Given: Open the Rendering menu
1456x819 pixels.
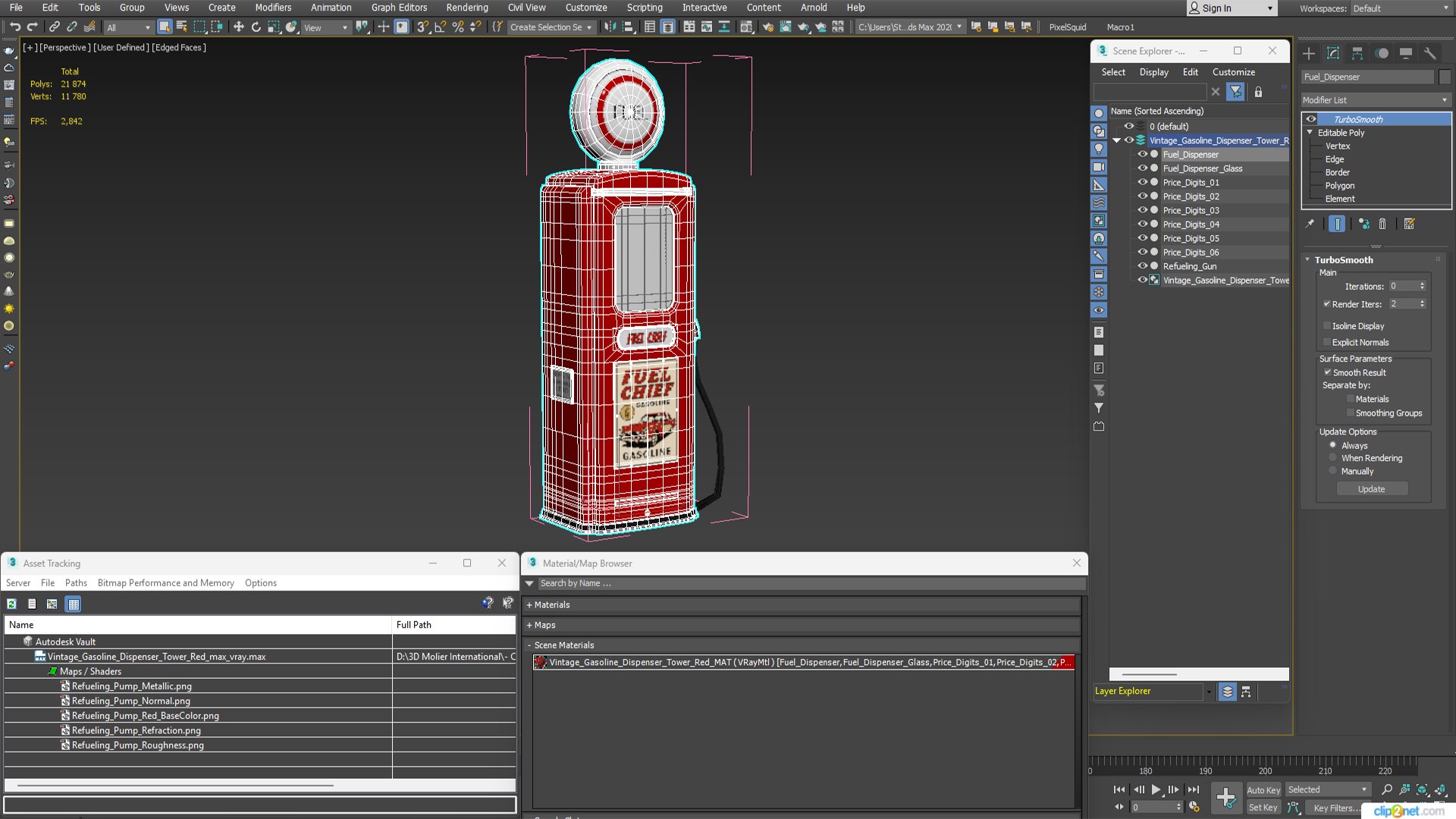Looking at the screenshot, I should coord(466,8).
